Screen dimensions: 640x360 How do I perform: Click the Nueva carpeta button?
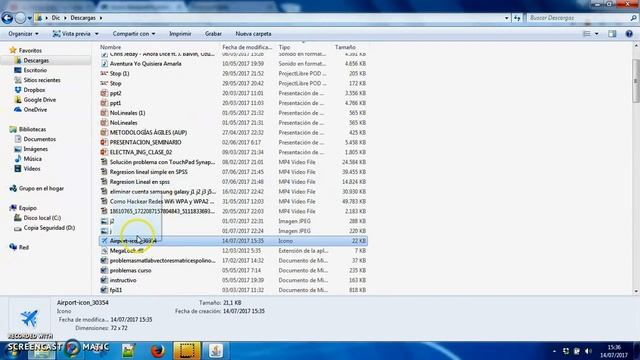tap(253, 34)
